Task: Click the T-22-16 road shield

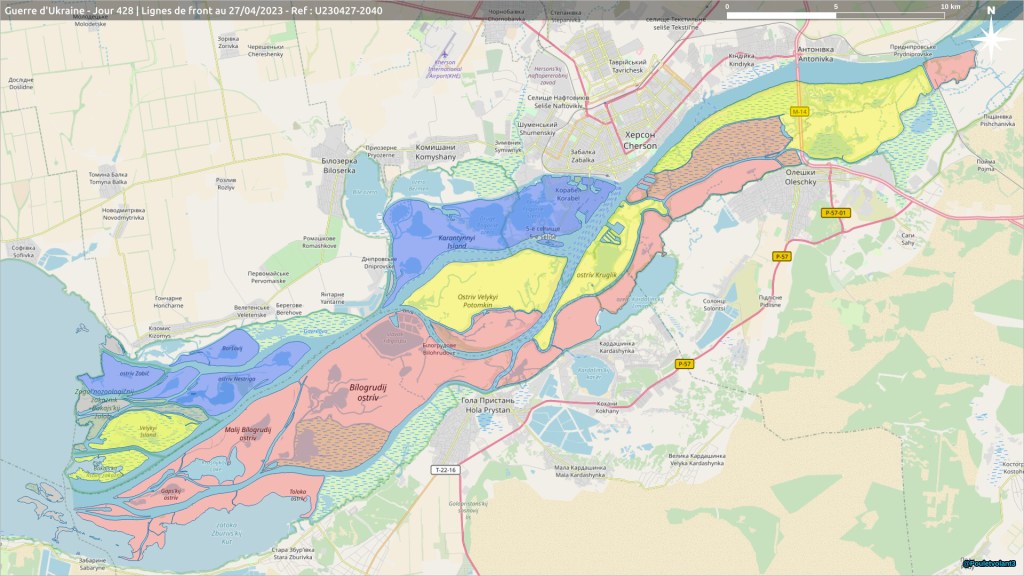Action: [445, 470]
